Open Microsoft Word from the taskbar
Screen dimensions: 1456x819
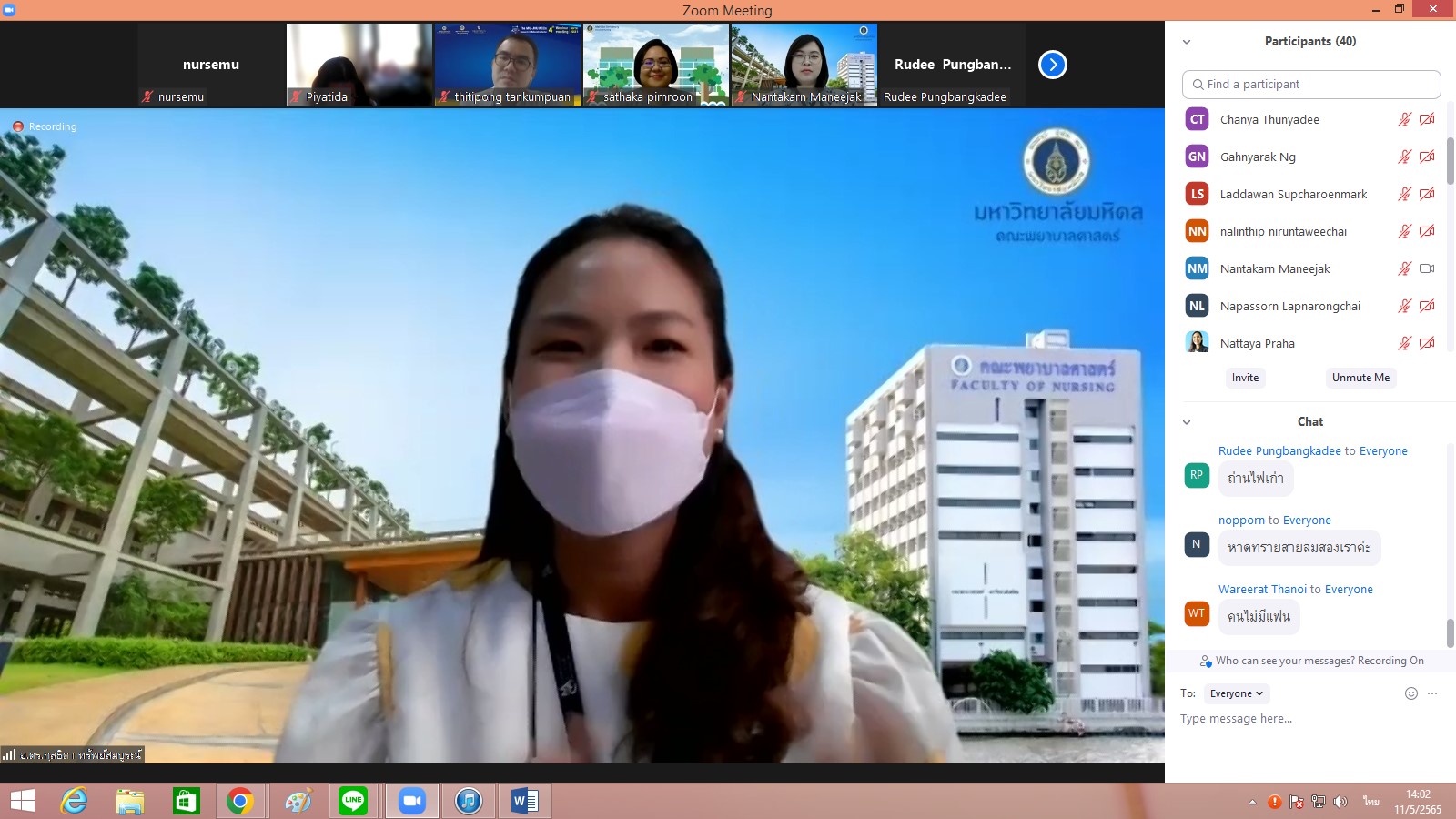click(x=525, y=801)
